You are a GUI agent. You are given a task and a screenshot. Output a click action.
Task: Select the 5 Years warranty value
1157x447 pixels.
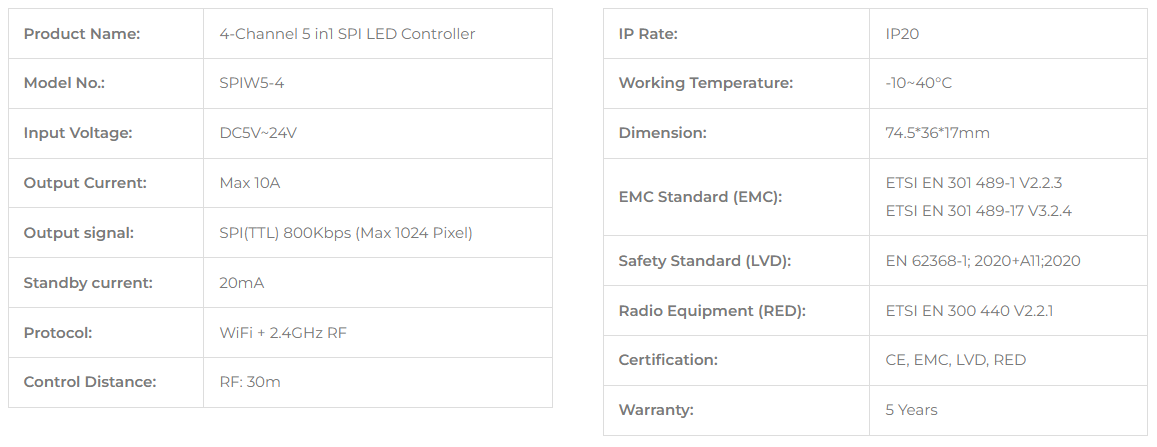911,410
